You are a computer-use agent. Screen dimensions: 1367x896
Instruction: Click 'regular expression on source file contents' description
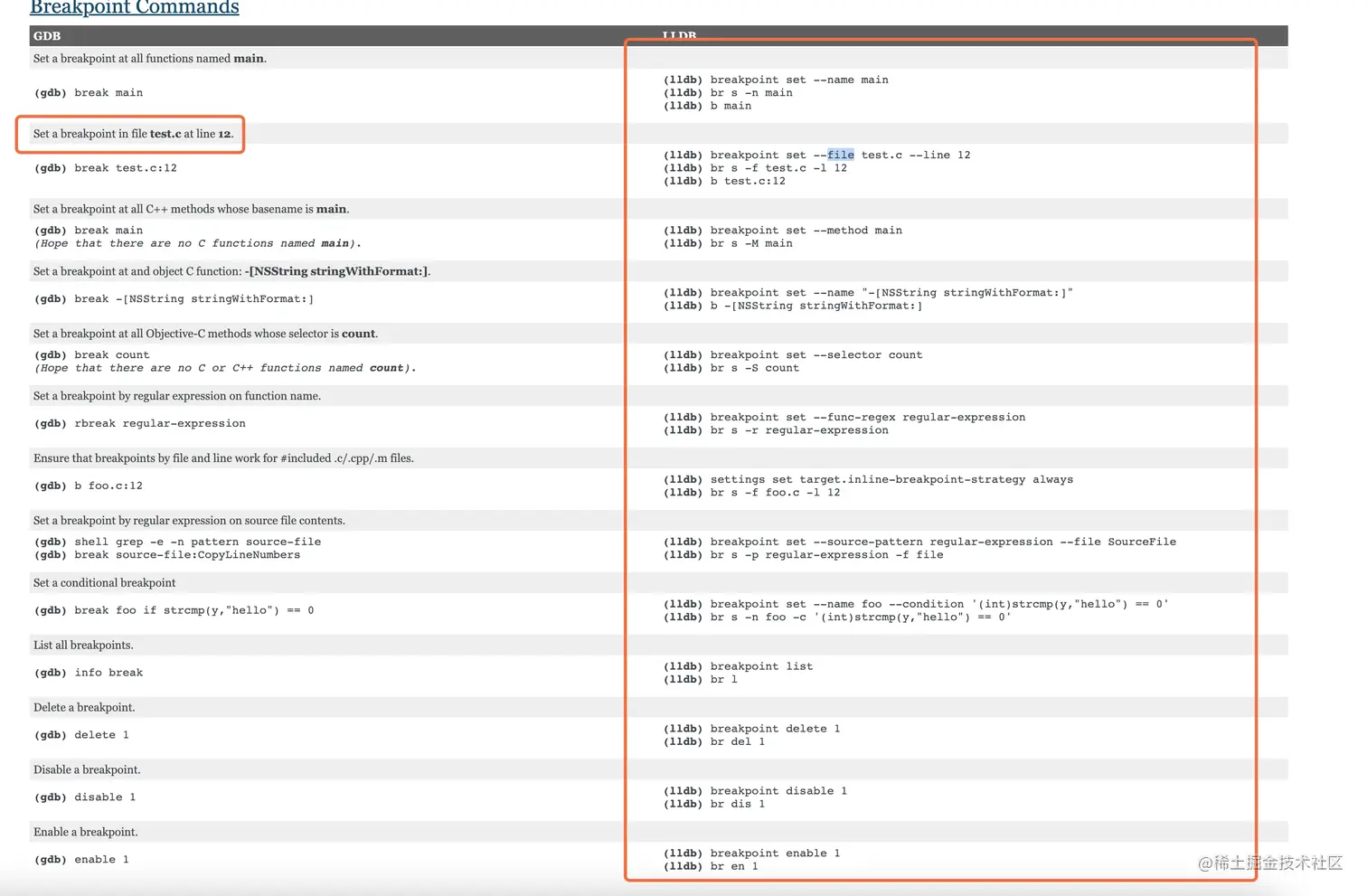189,521
